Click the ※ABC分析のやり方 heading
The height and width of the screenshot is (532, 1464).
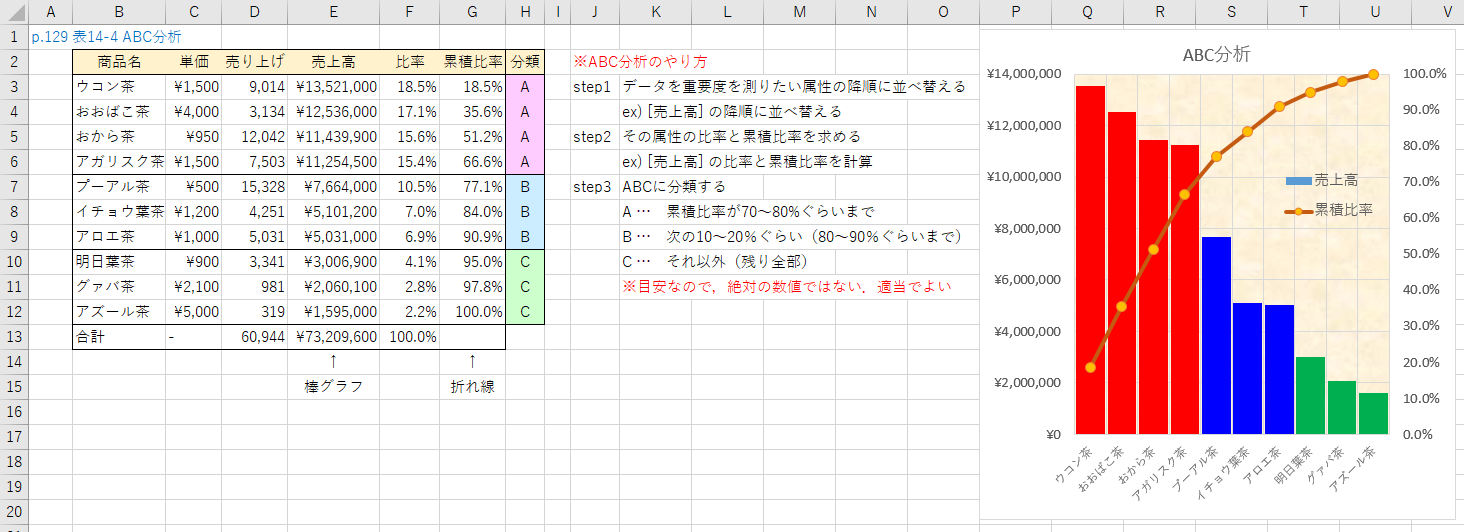point(640,62)
